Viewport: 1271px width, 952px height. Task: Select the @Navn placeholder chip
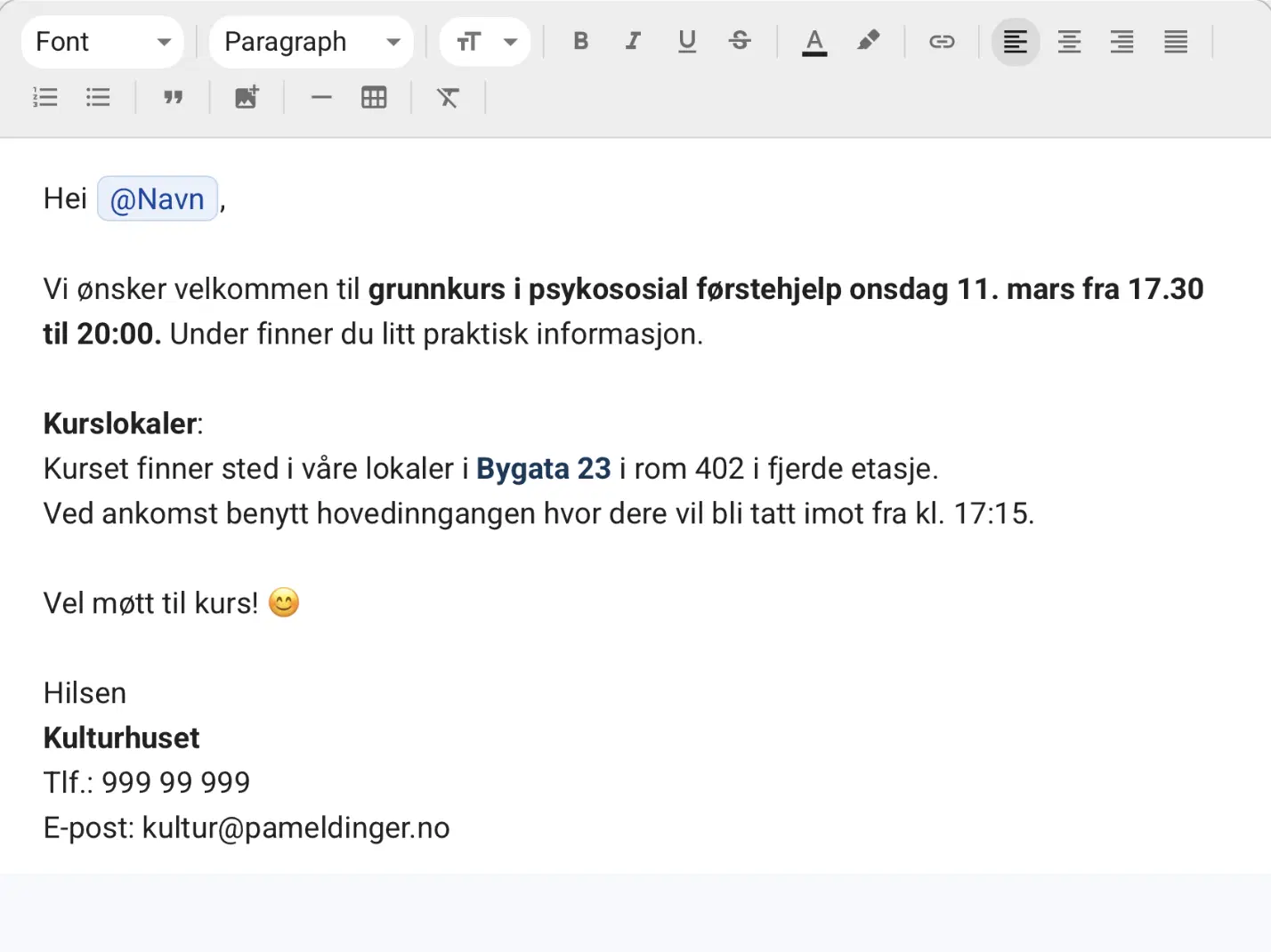pyautogui.click(x=158, y=198)
